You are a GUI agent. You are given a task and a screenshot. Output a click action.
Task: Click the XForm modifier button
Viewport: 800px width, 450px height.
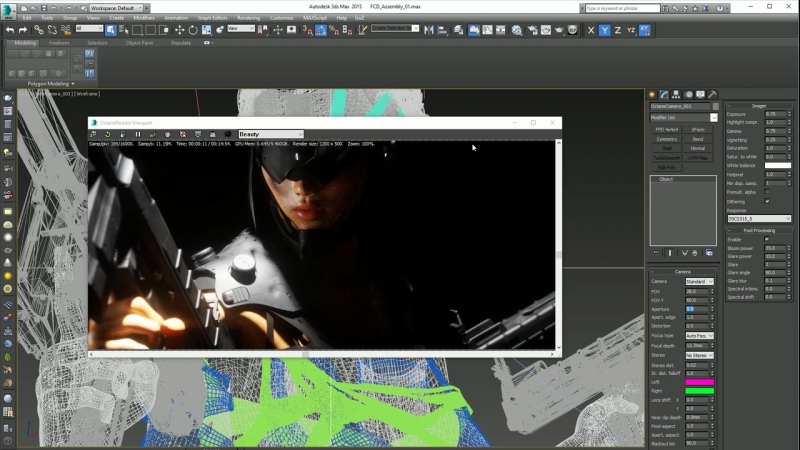click(x=698, y=130)
